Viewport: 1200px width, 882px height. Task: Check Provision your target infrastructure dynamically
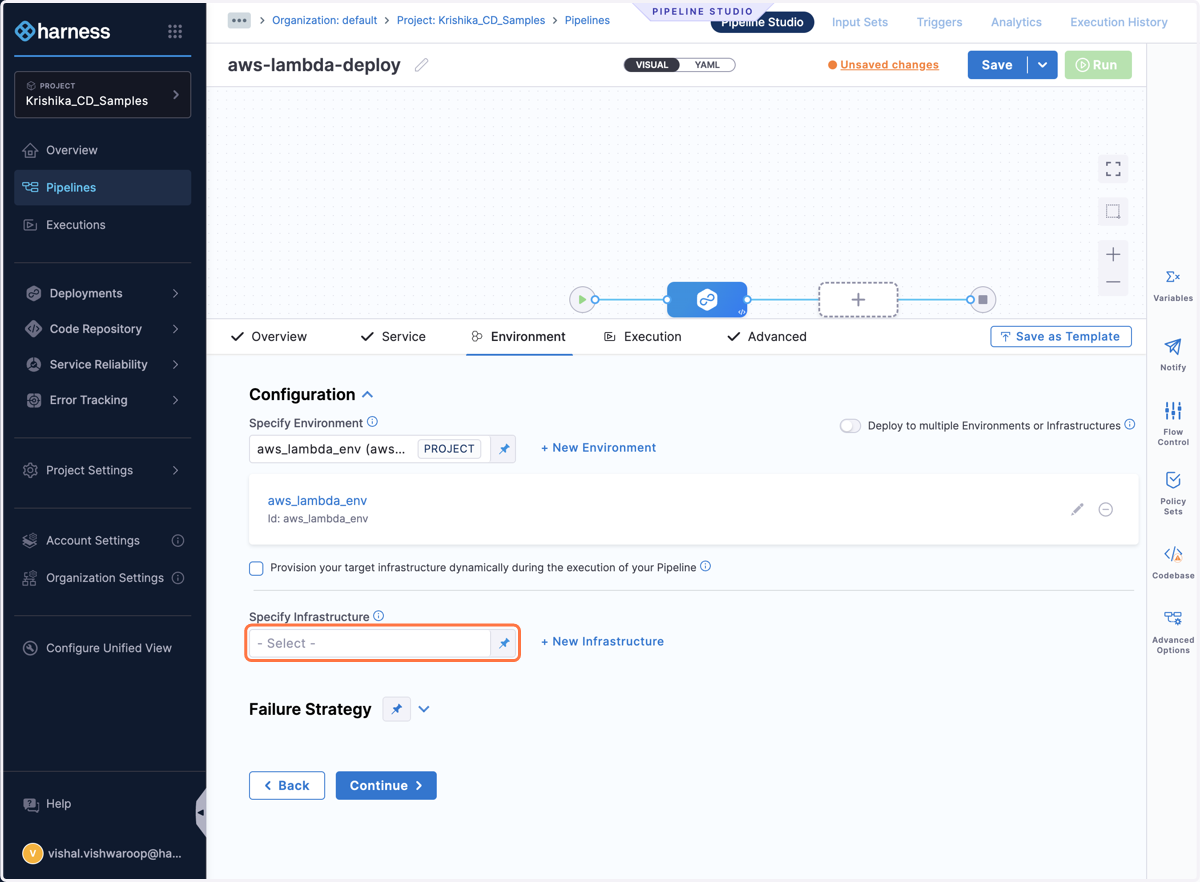(256, 568)
